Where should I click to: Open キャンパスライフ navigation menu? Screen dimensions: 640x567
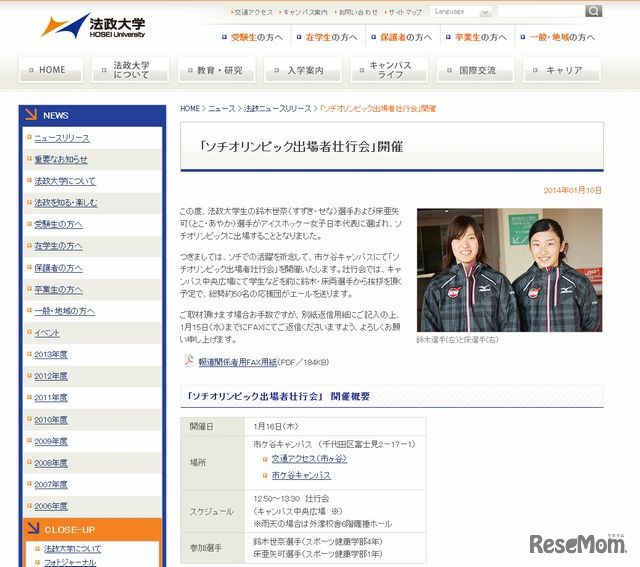pyautogui.click(x=389, y=70)
